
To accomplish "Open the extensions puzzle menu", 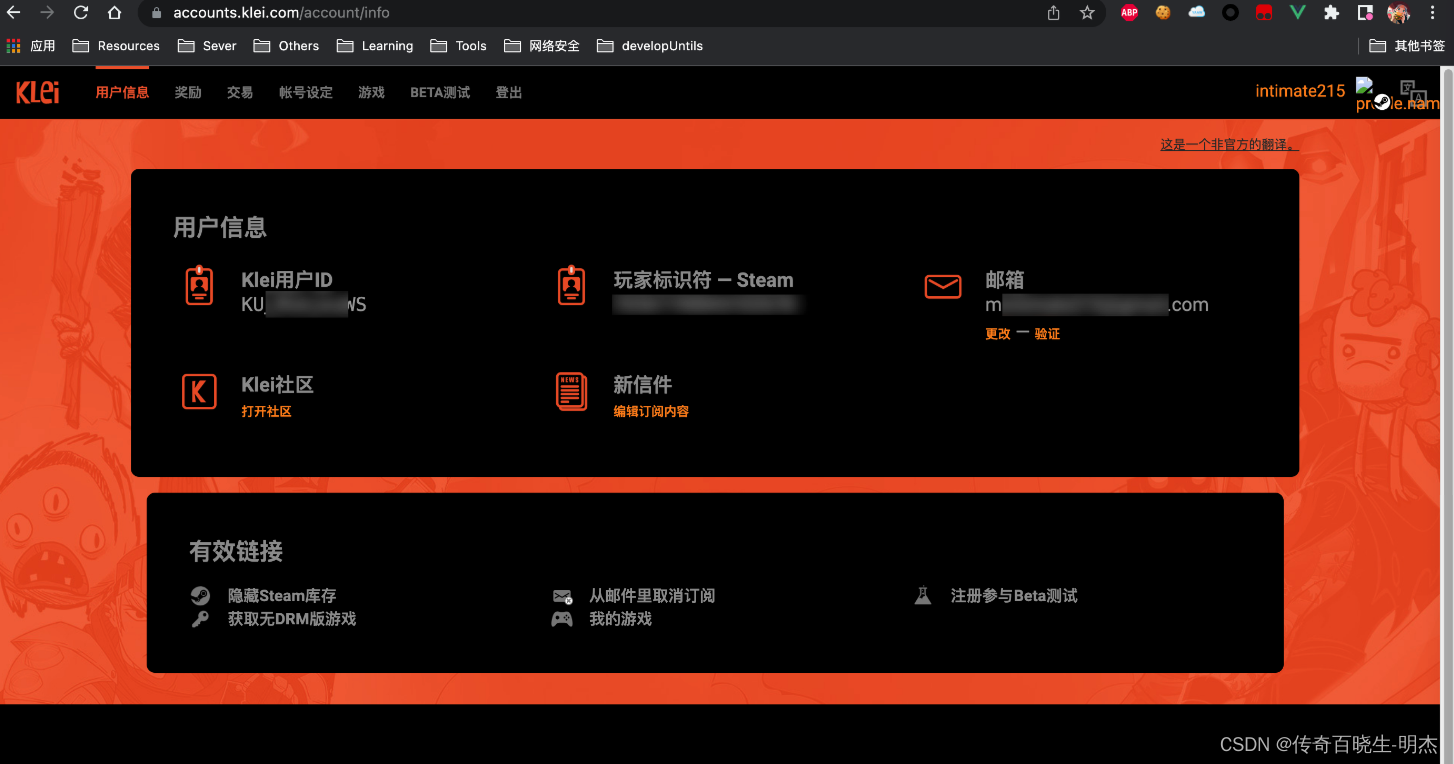I will tap(1331, 13).
